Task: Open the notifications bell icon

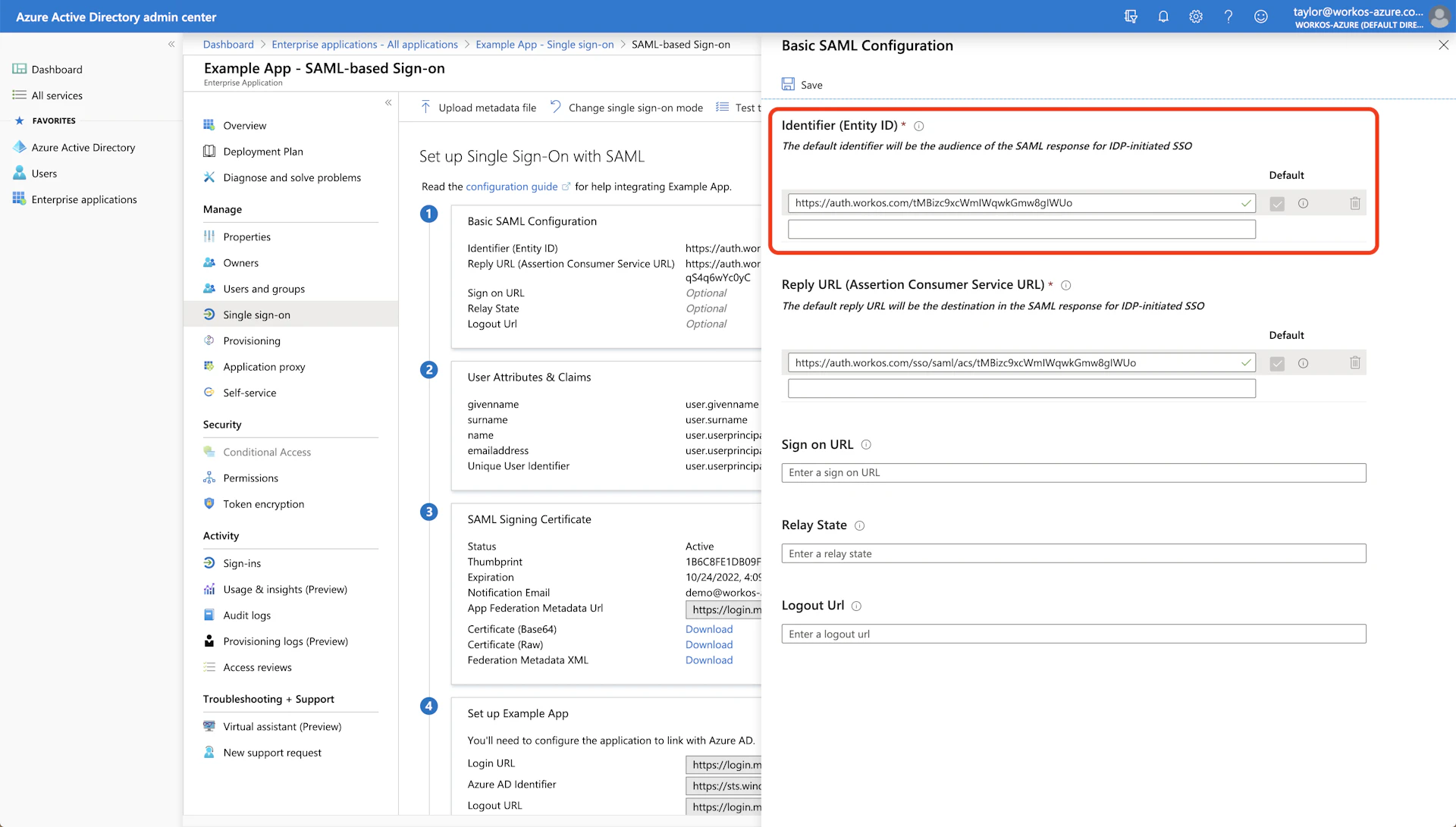Action: click(x=1163, y=17)
